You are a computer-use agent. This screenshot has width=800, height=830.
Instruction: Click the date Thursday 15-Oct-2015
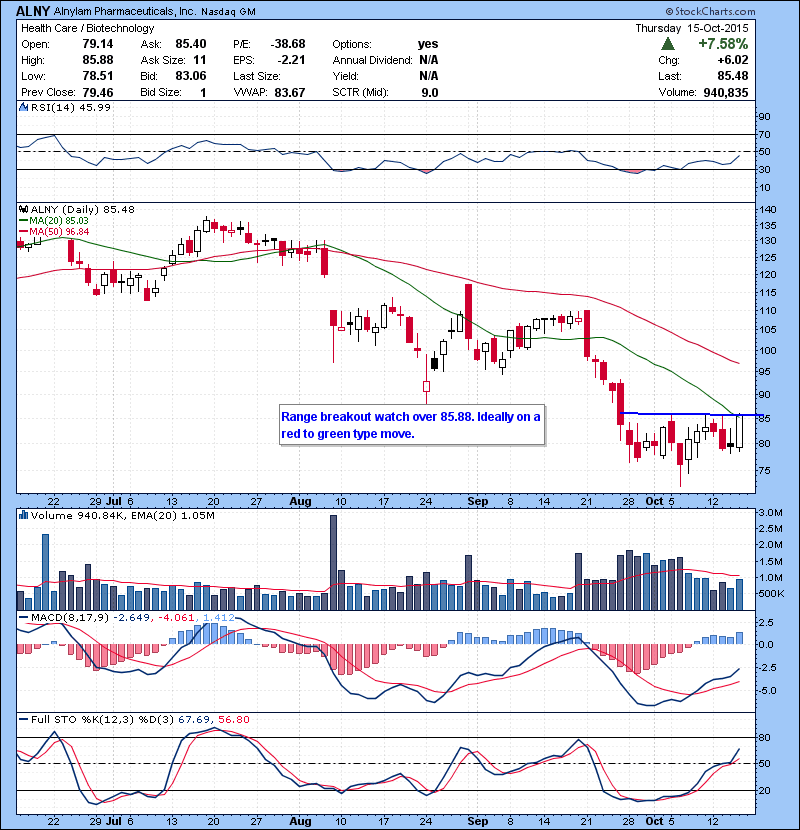coord(692,28)
